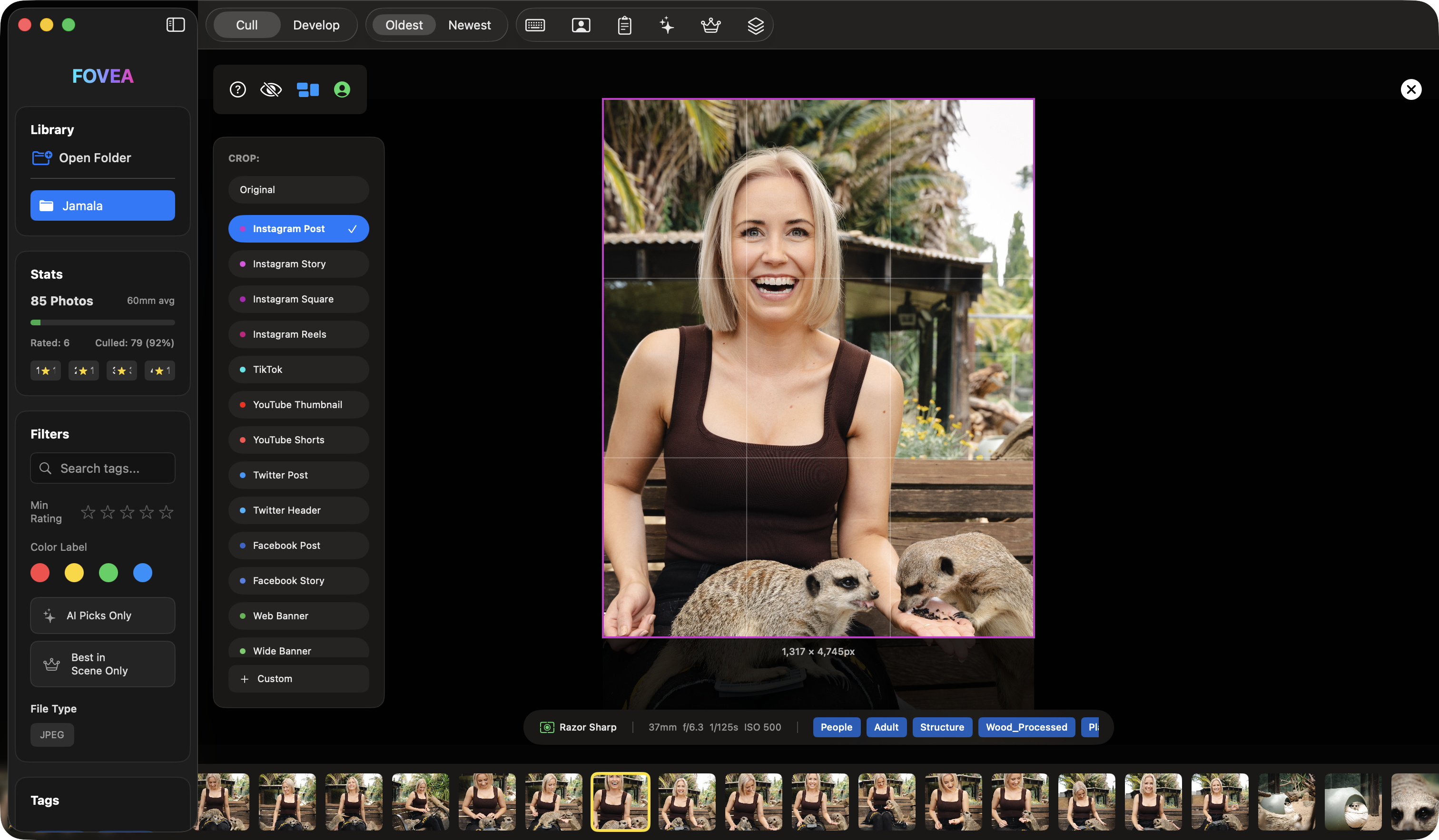
Task: Click the keyboard shortcuts icon
Action: (535, 25)
